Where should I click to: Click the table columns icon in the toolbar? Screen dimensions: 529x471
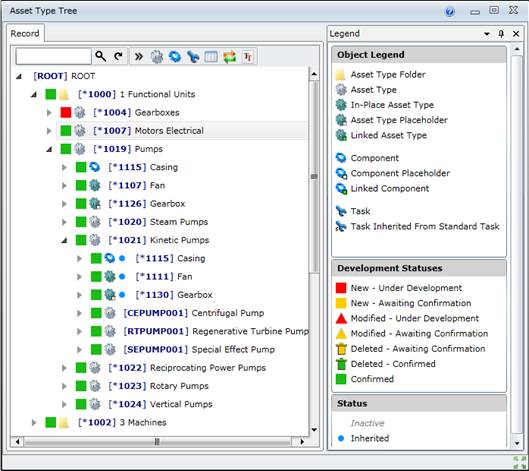coord(211,57)
